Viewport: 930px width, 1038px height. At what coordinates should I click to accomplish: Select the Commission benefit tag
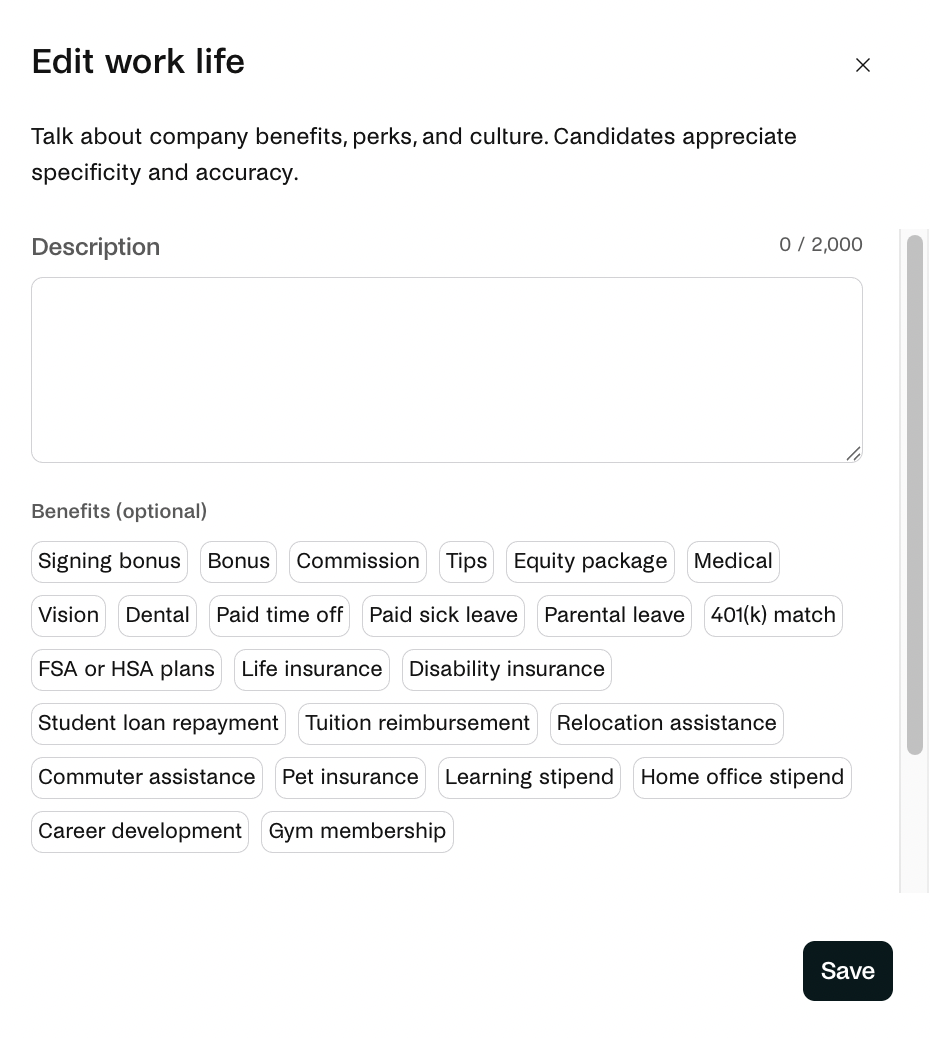point(357,561)
